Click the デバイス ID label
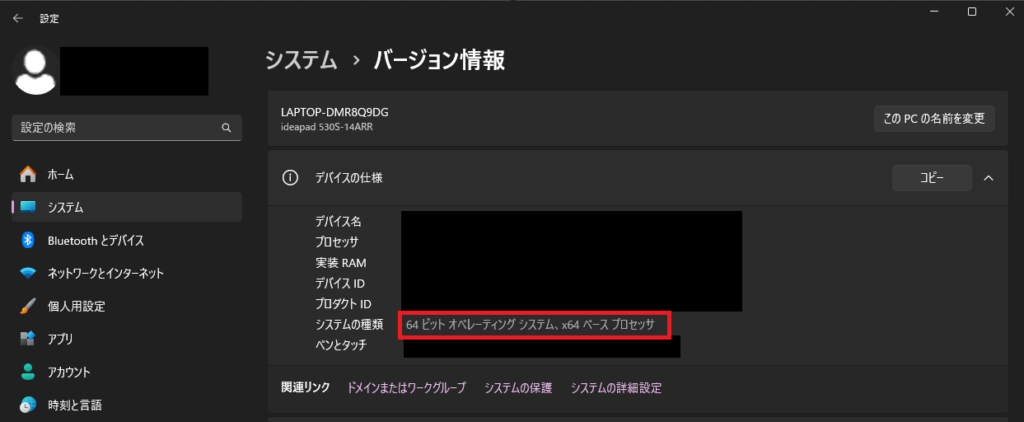This screenshot has width=1024, height=422. pyautogui.click(x=340, y=284)
